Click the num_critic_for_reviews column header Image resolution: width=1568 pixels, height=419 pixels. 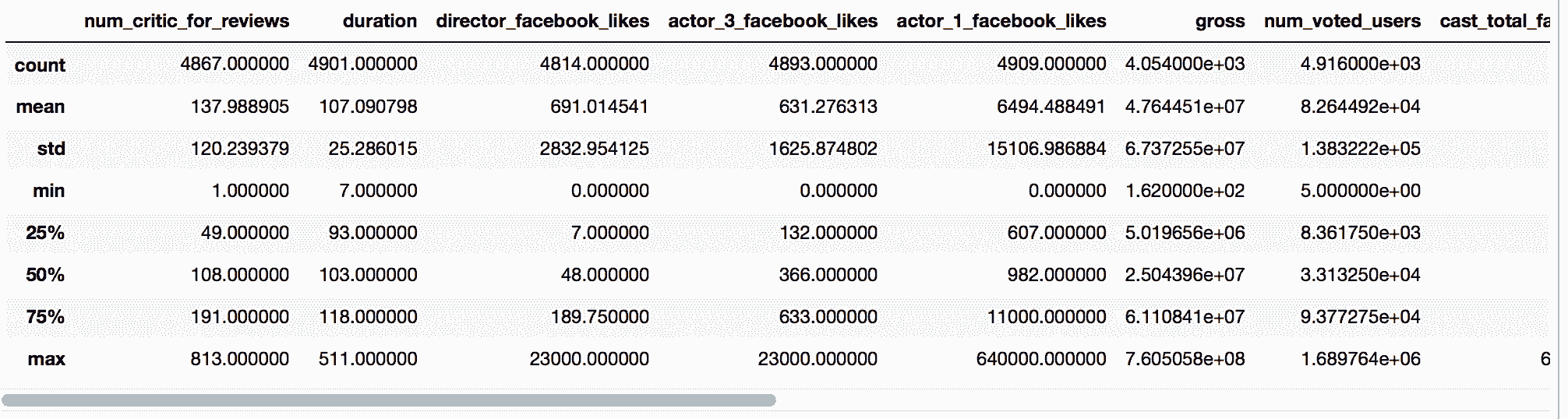(186, 21)
